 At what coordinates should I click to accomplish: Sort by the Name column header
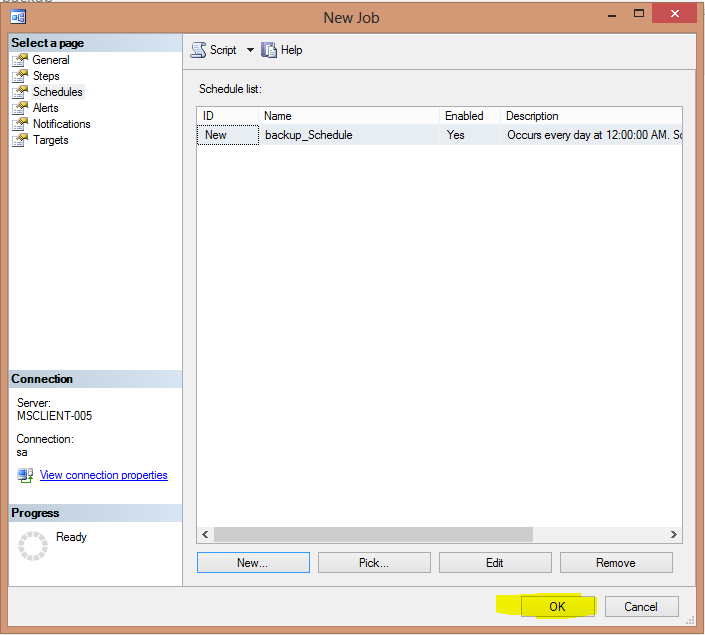pos(348,116)
